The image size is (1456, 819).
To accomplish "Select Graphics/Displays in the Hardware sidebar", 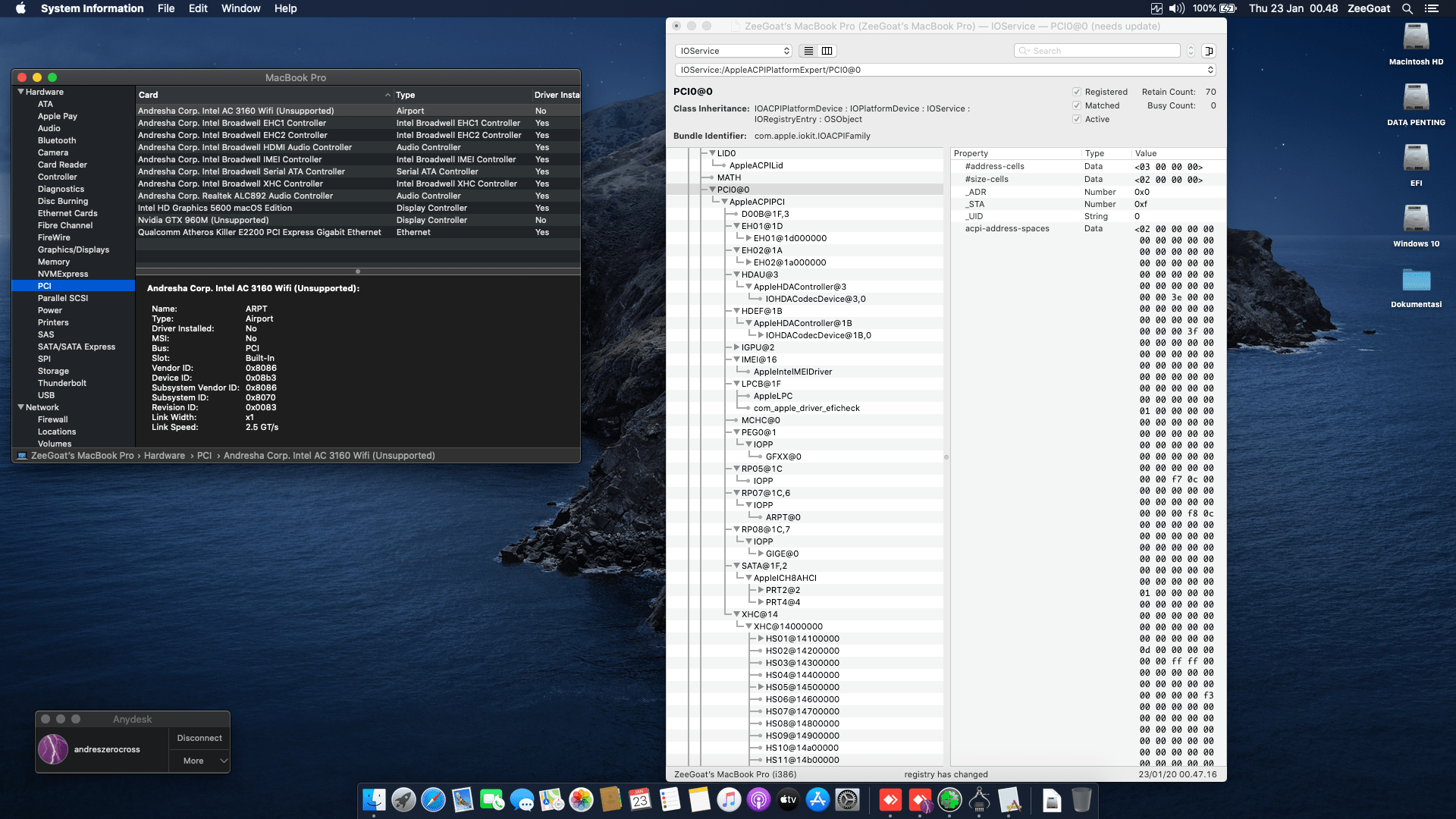I will pos(74,249).
